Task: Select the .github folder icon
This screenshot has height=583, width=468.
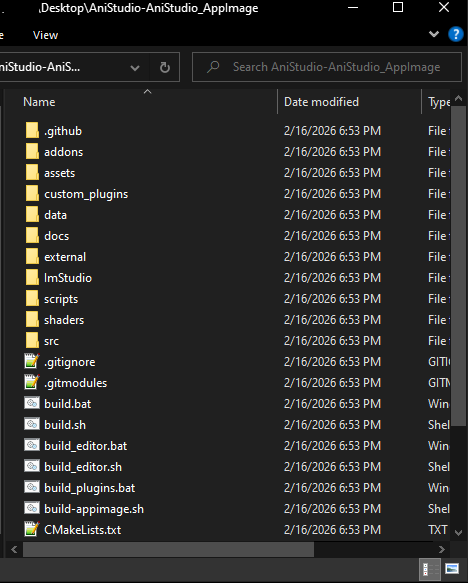Action: (32, 131)
